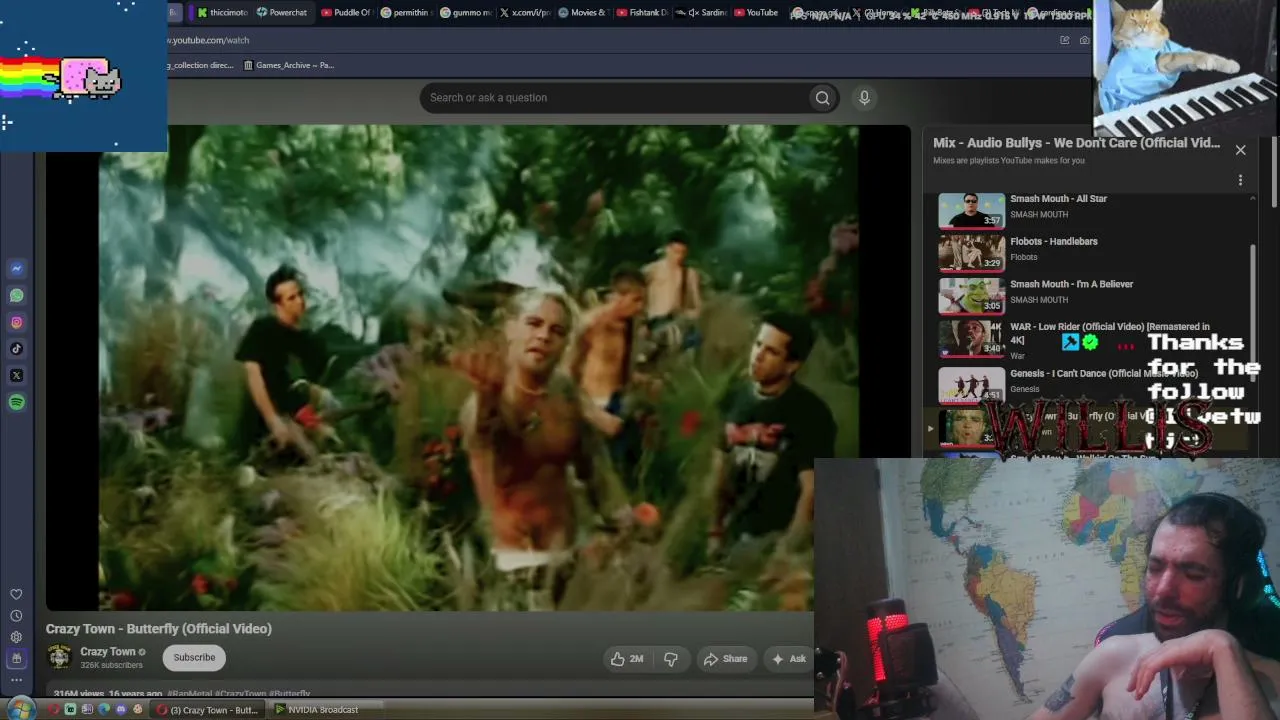The width and height of the screenshot is (1280, 720).
Task: Click the Crazy Town channel avatar
Action: tap(59, 657)
